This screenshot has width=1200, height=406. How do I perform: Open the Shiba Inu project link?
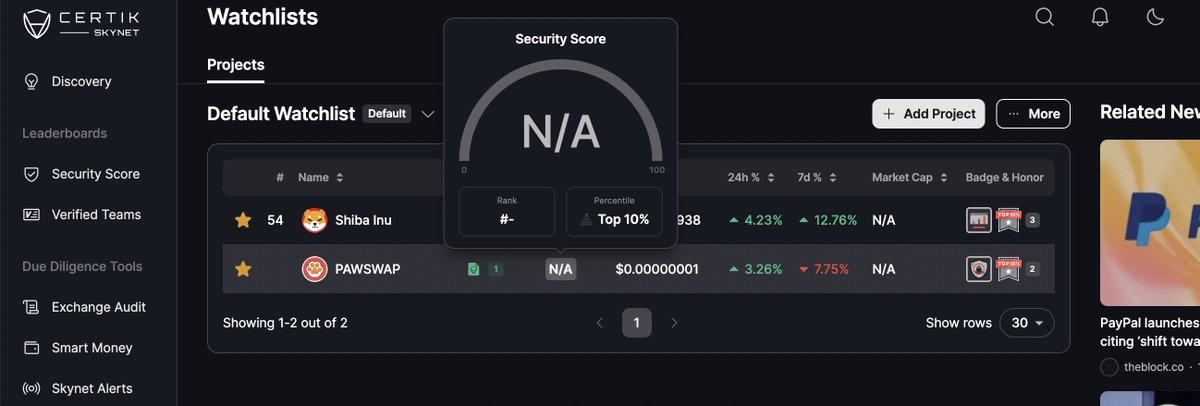coord(363,220)
